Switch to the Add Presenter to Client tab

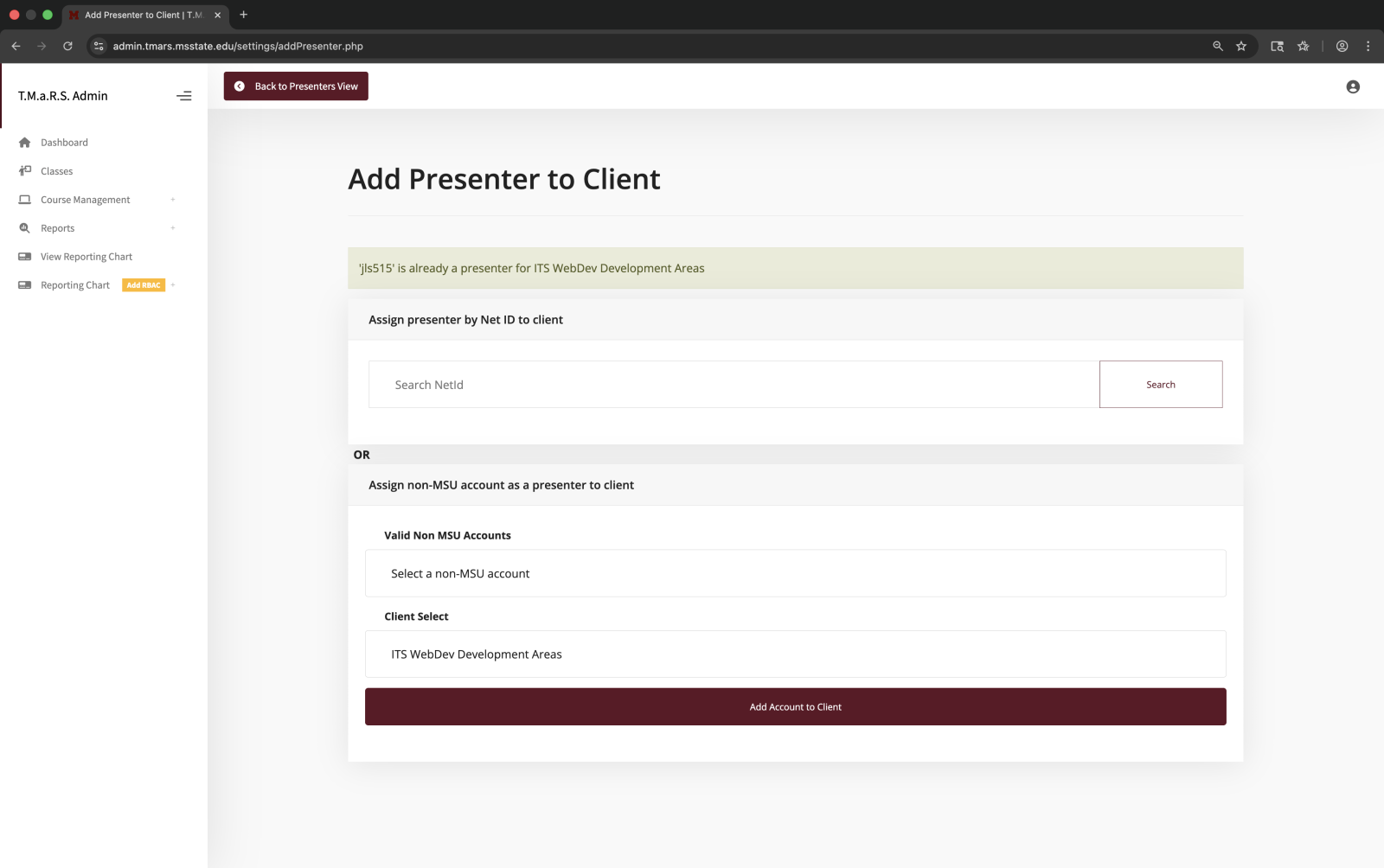[x=143, y=15]
